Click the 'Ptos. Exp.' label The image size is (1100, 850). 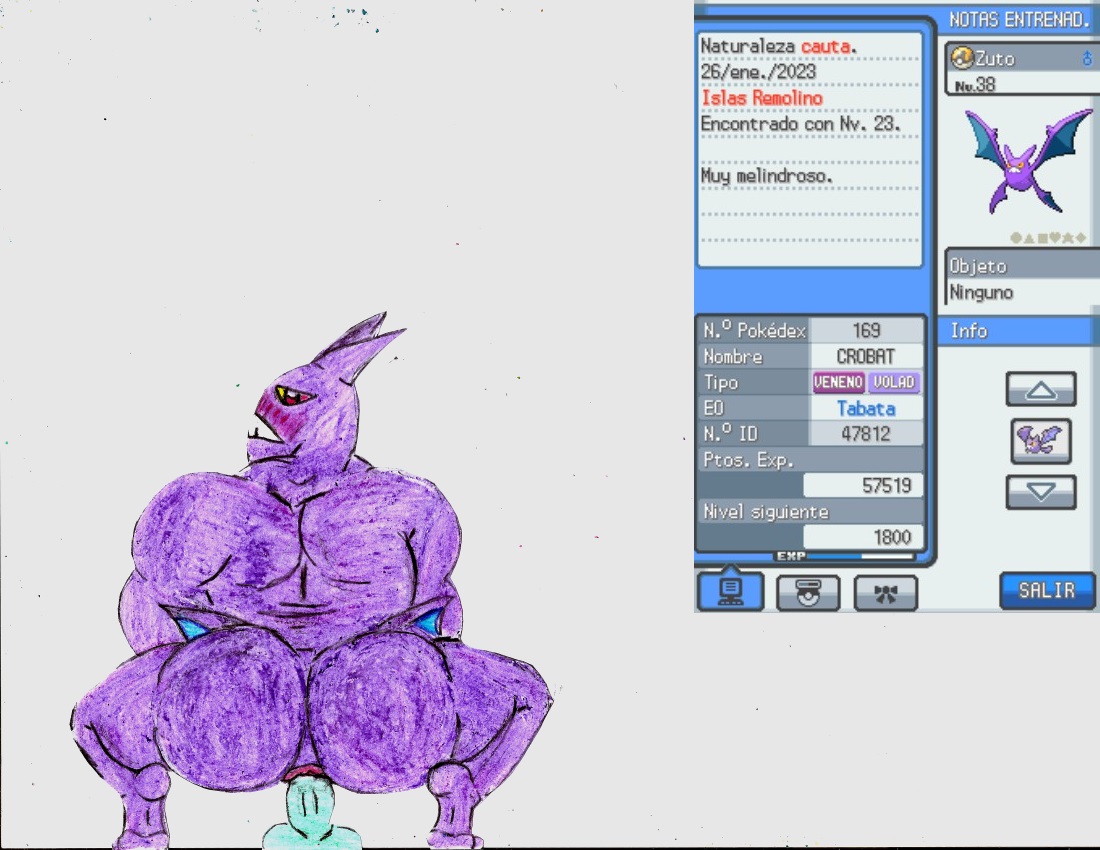pos(748,459)
